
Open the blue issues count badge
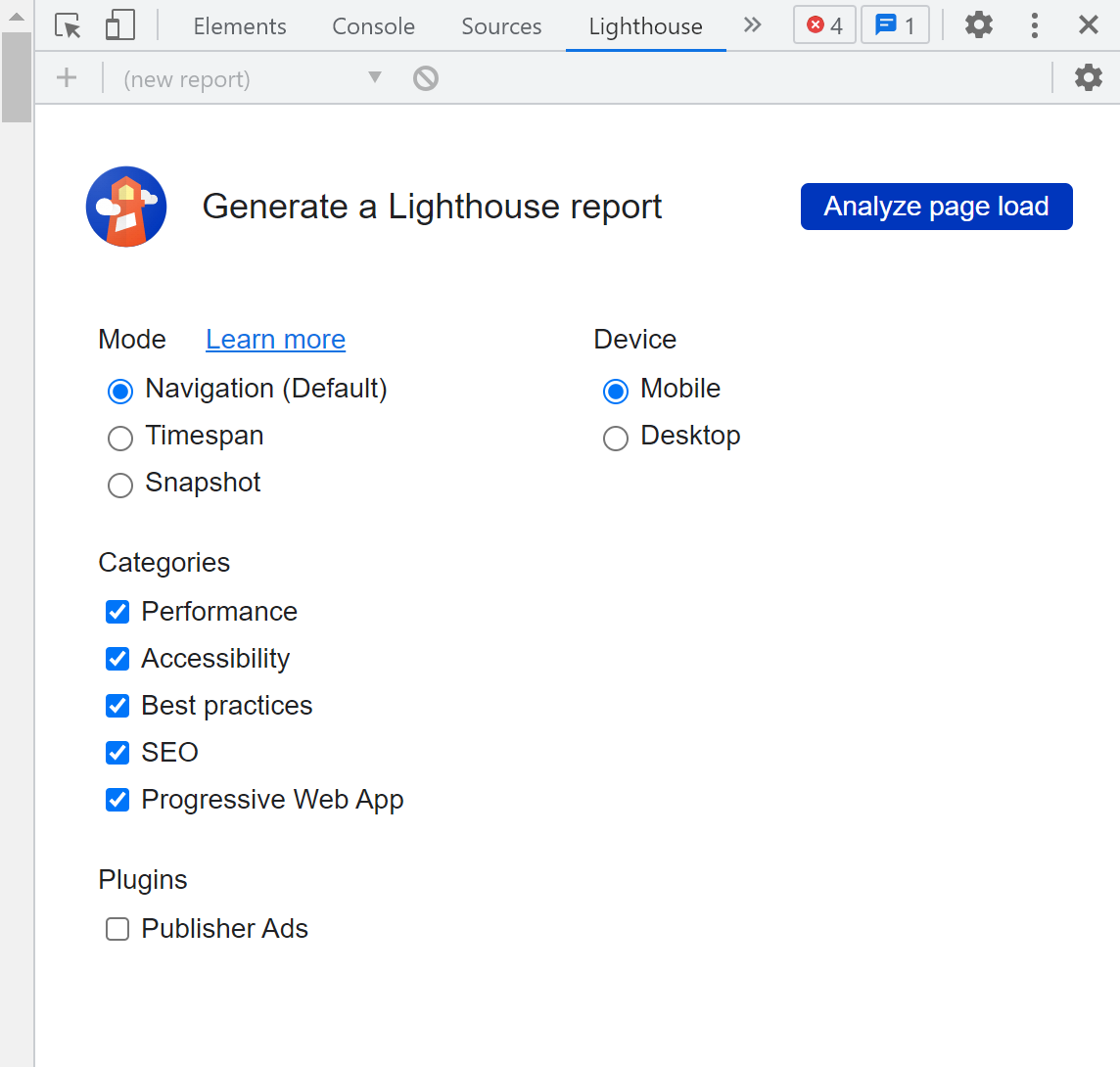tap(895, 25)
